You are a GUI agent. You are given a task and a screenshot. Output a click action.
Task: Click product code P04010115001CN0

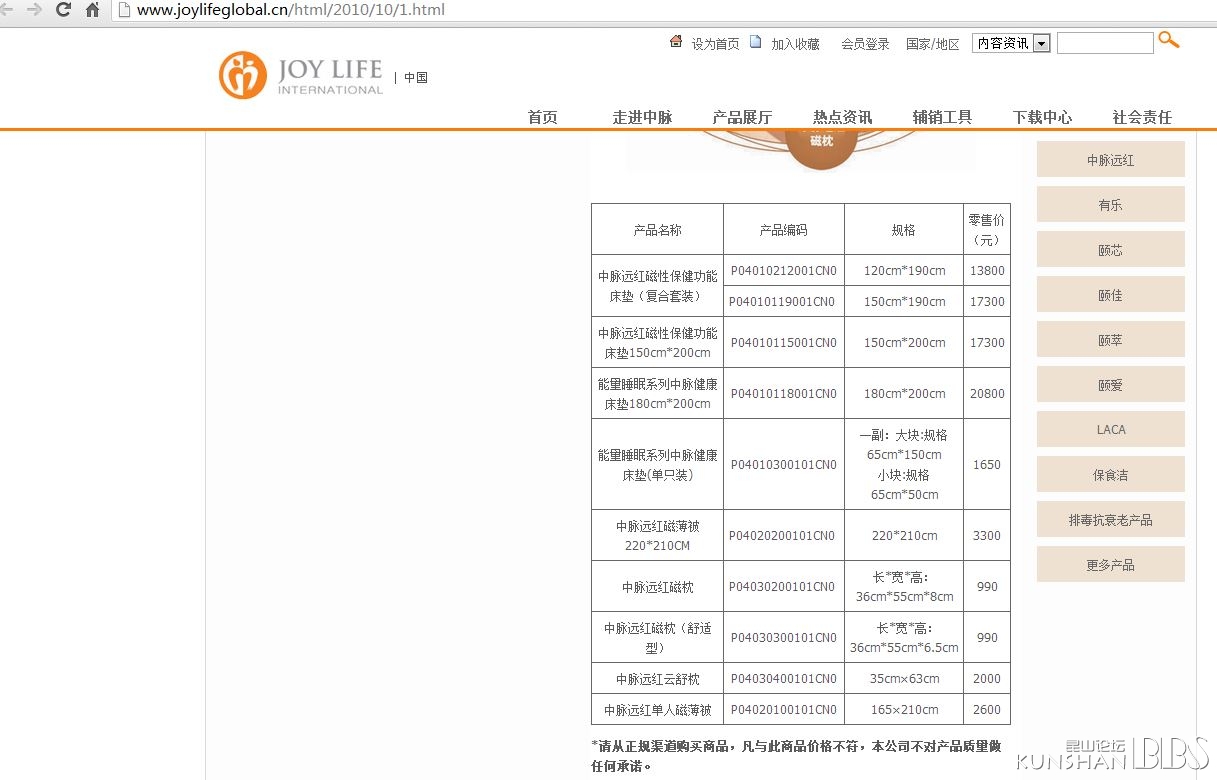[784, 343]
